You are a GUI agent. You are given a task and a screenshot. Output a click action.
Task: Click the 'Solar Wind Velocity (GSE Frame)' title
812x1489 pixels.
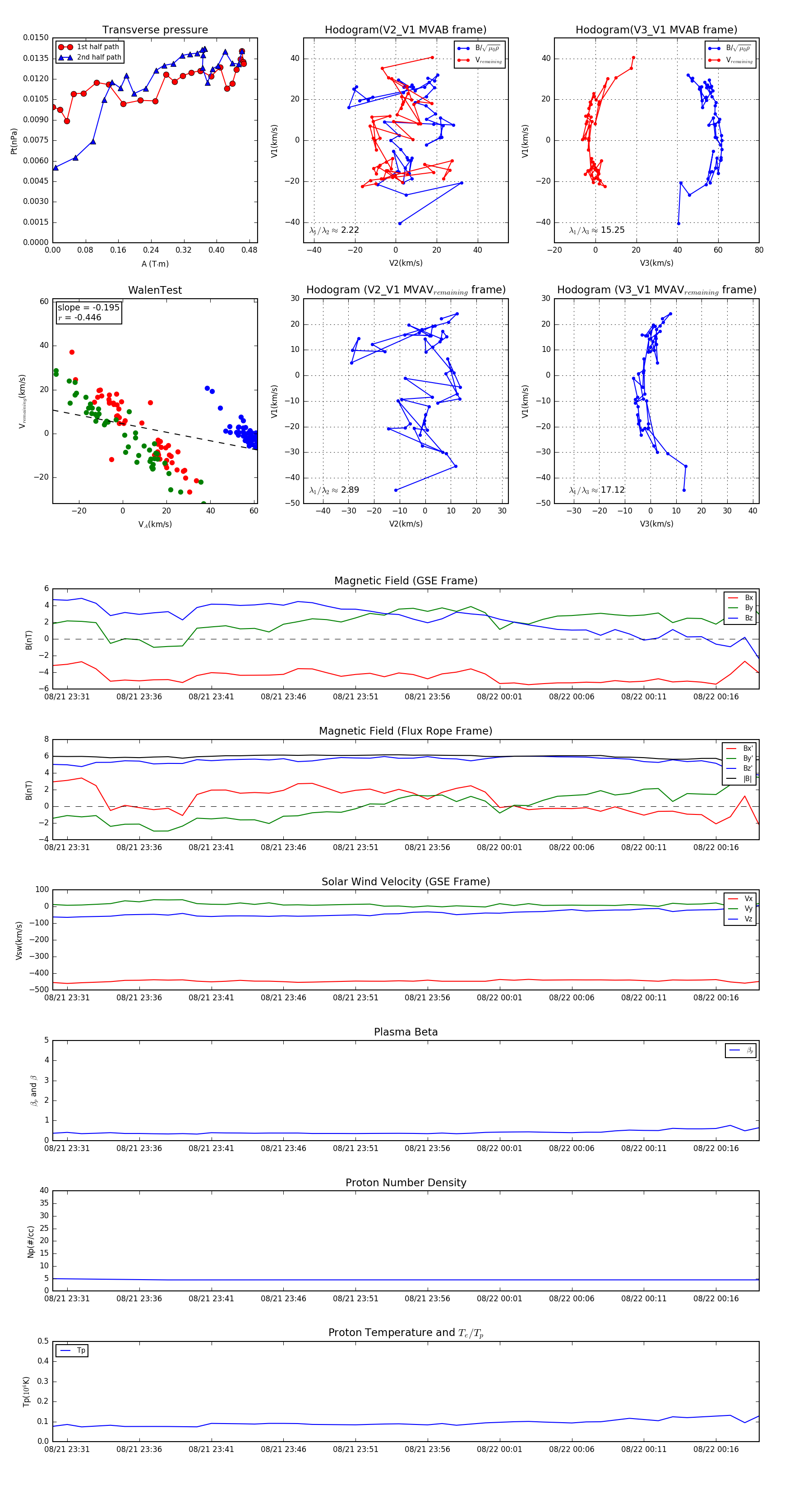pyautogui.click(x=406, y=882)
